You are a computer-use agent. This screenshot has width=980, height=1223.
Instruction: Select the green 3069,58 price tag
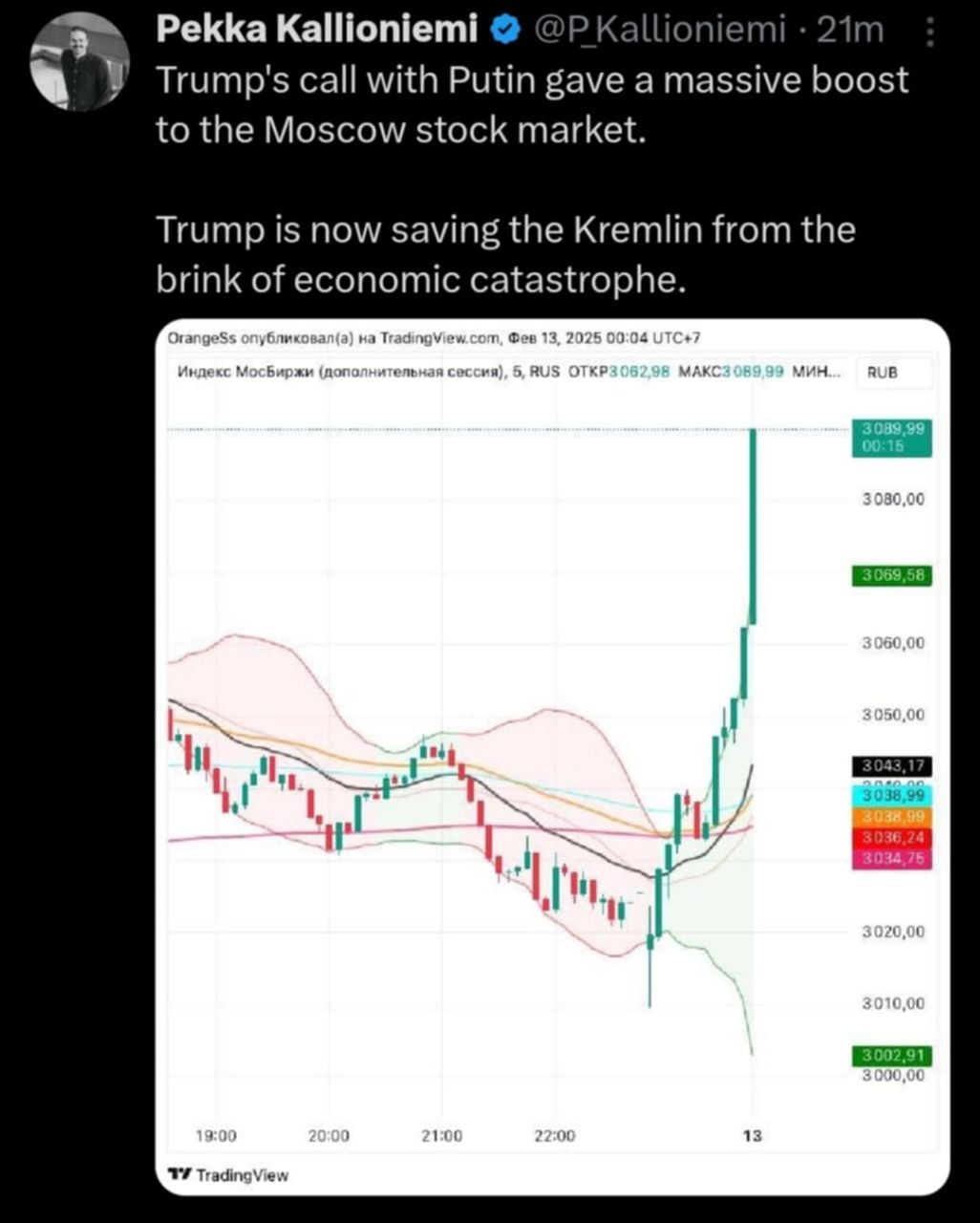click(x=891, y=575)
